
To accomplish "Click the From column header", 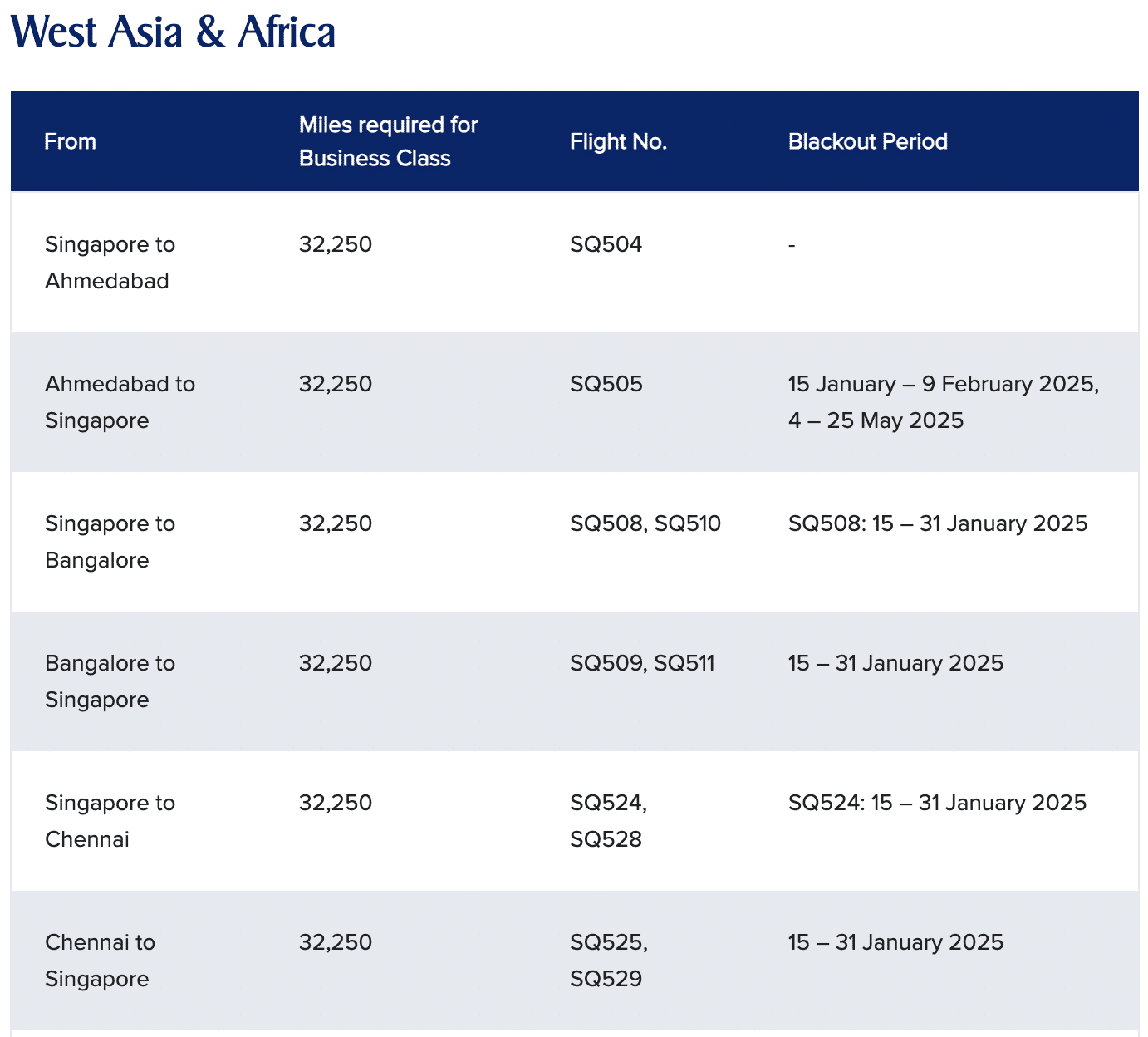I will tap(71, 141).
